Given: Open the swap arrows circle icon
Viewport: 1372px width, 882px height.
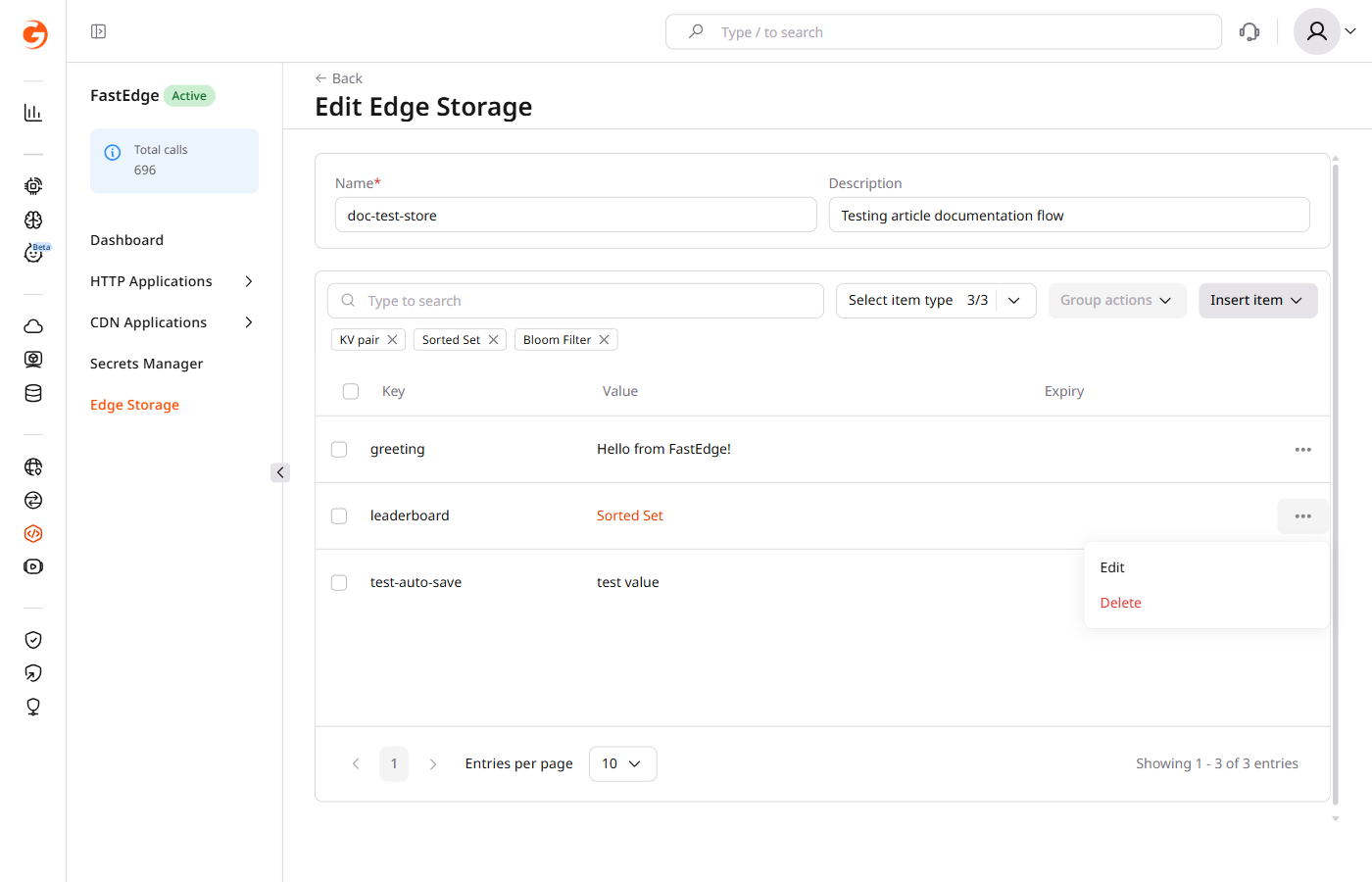Looking at the screenshot, I should [x=33, y=500].
